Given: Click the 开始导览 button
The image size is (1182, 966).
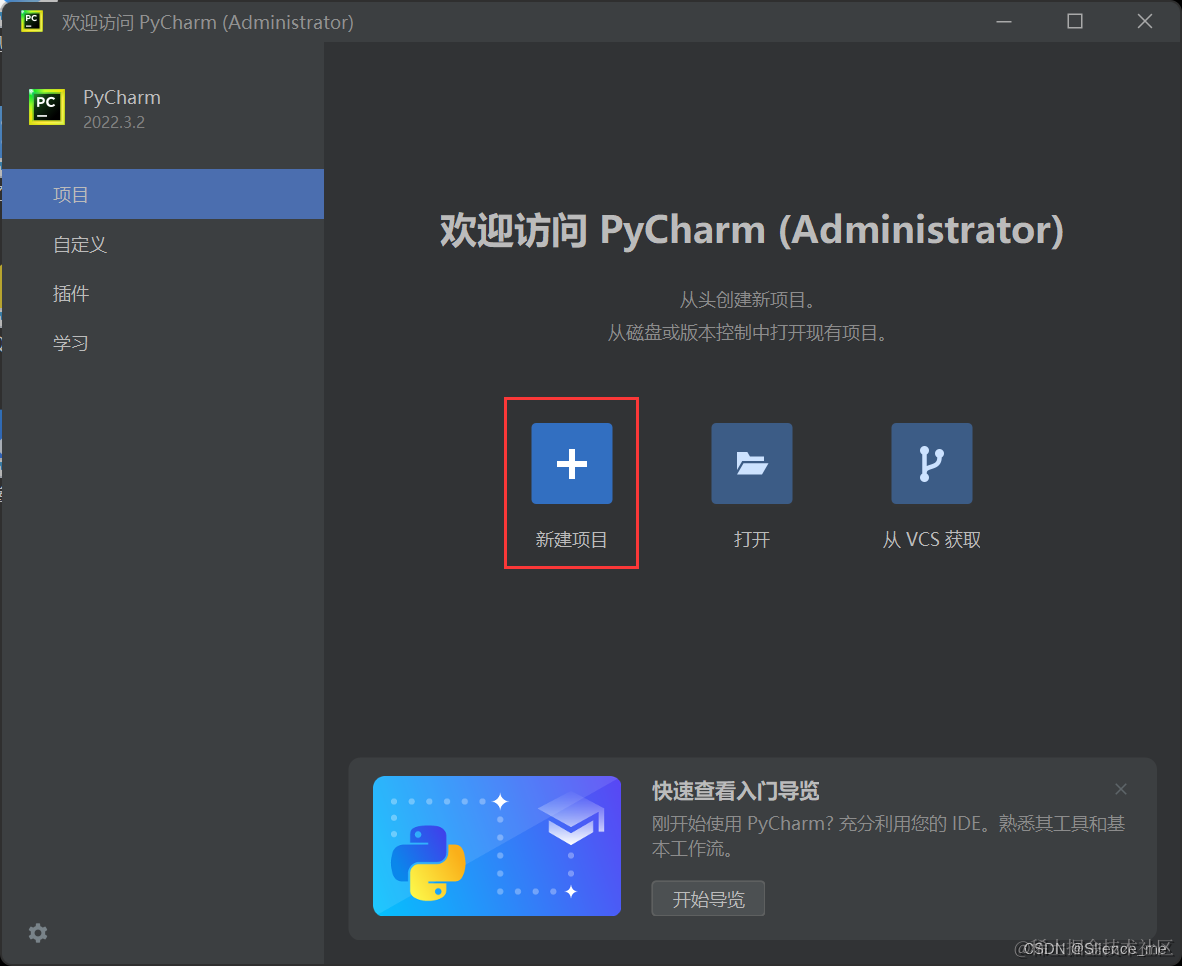Looking at the screenshot, I should click(x=708, y=898).
